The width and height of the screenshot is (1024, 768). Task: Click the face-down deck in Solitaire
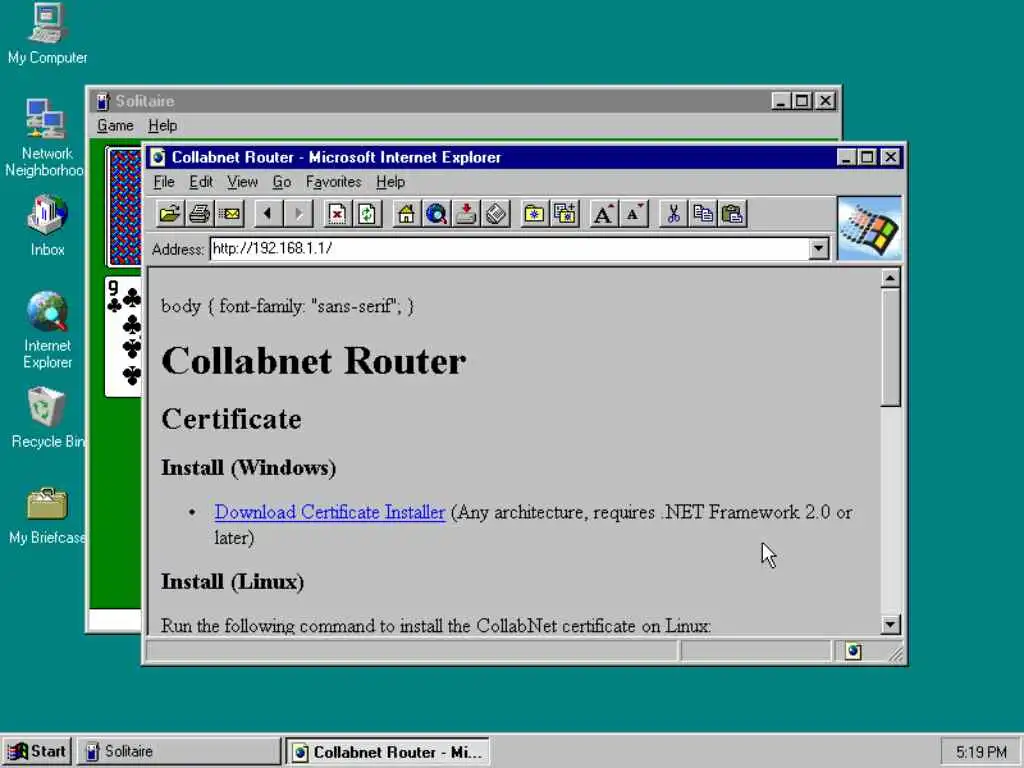click(125, 206)
